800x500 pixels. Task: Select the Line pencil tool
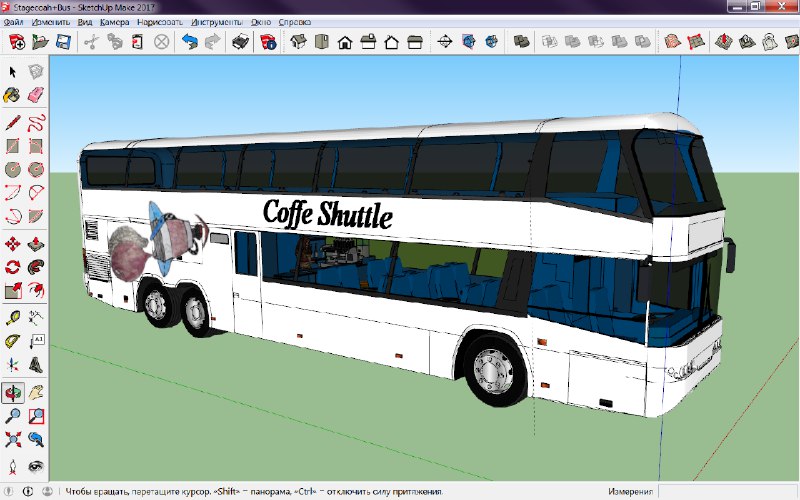coord(13,124)
